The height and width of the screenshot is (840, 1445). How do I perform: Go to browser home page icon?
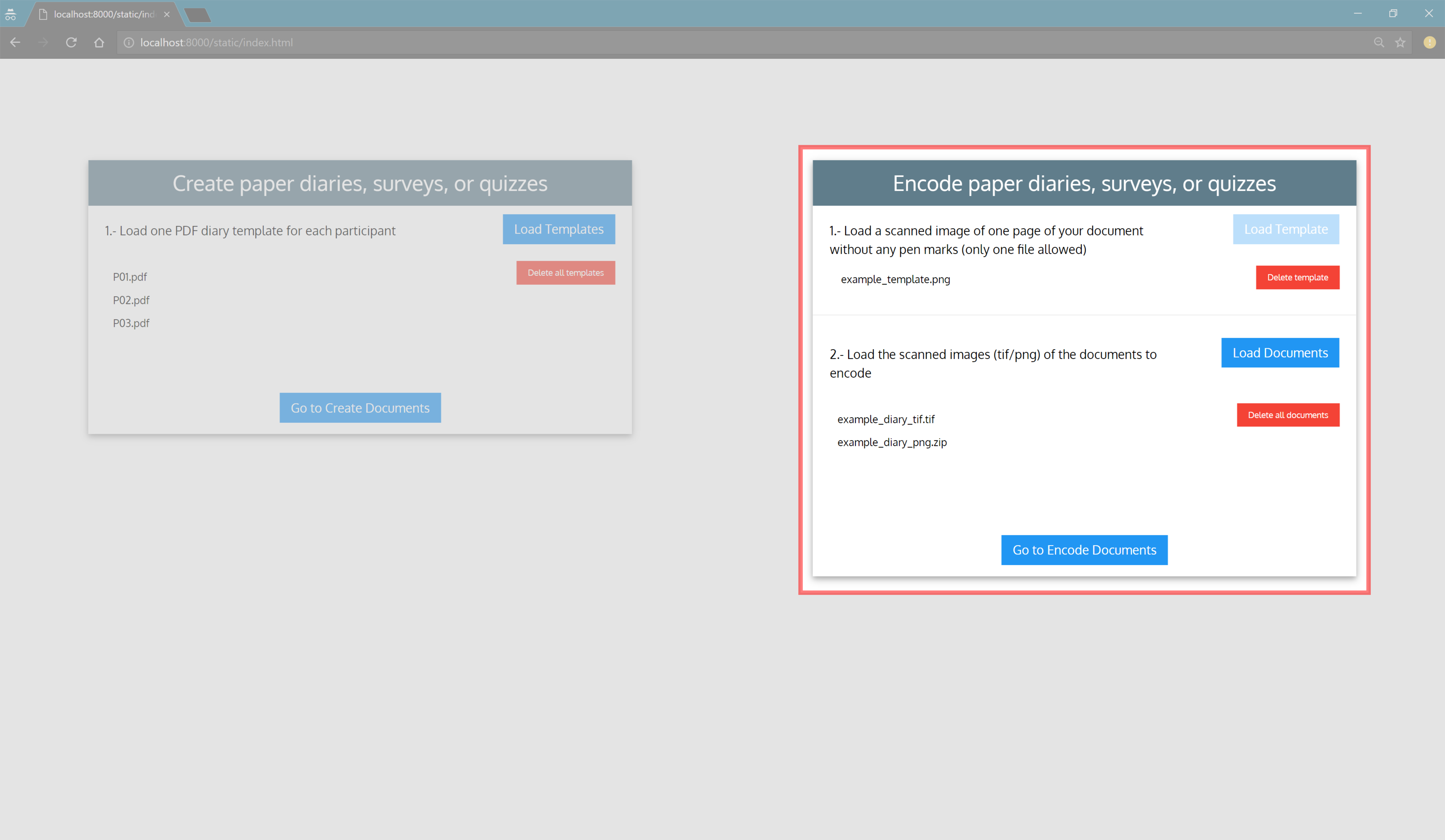click(99, 42)
